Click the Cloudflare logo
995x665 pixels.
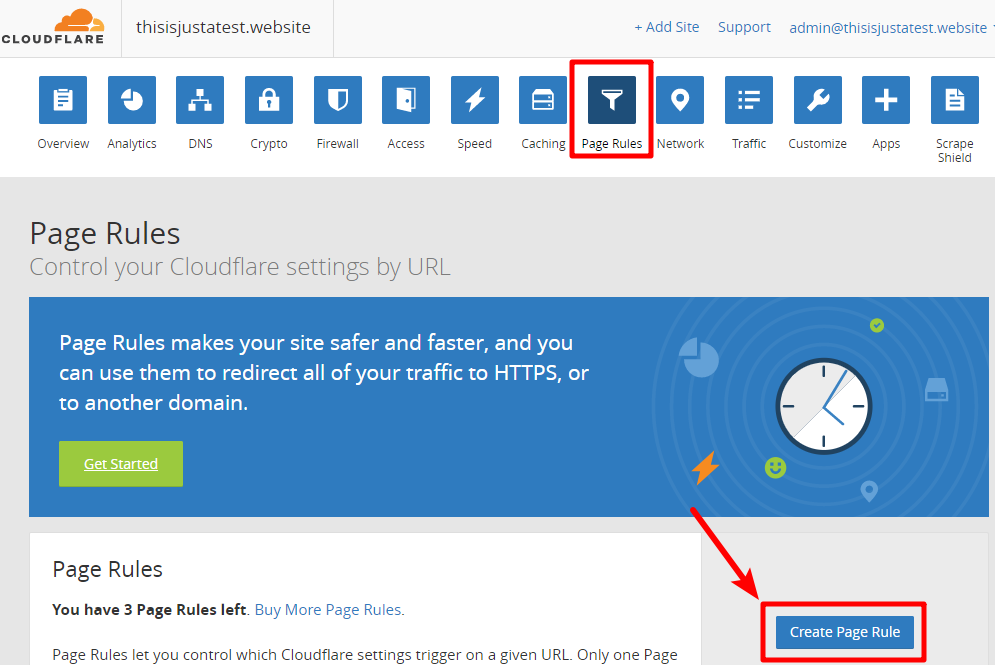[53, 27]
